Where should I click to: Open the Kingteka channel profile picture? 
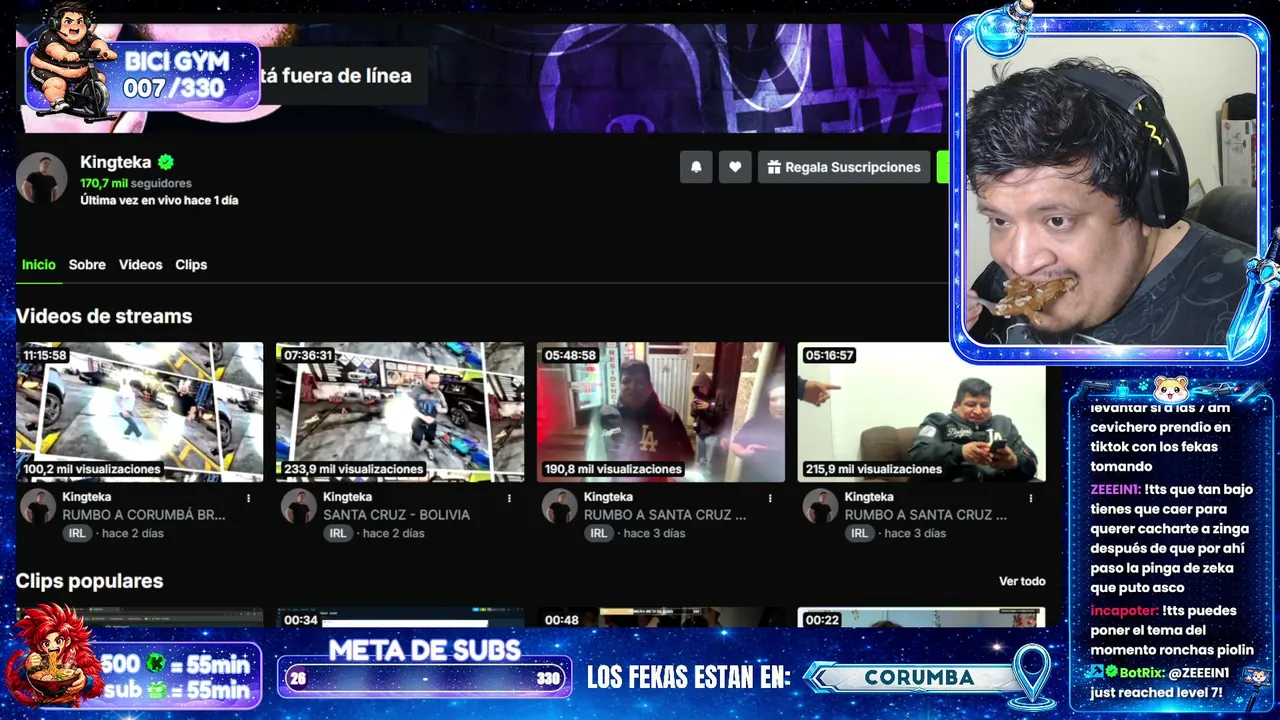(x=42, y=179)
